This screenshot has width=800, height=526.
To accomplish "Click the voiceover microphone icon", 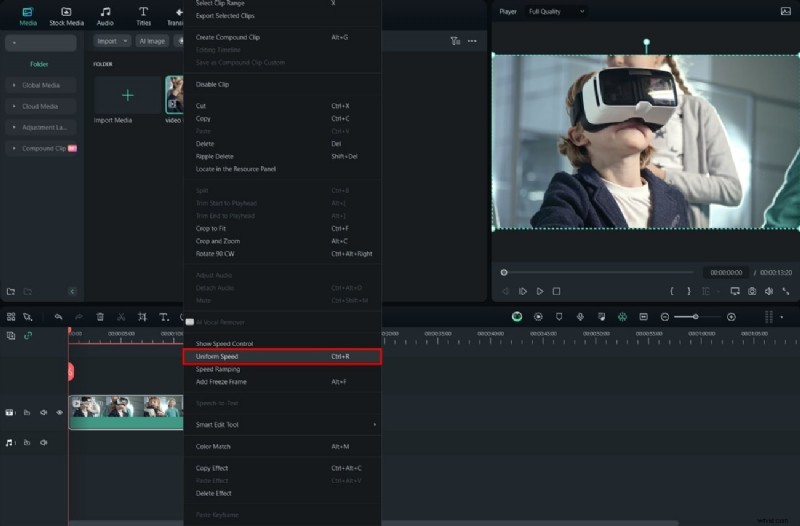I will point(580,317).
